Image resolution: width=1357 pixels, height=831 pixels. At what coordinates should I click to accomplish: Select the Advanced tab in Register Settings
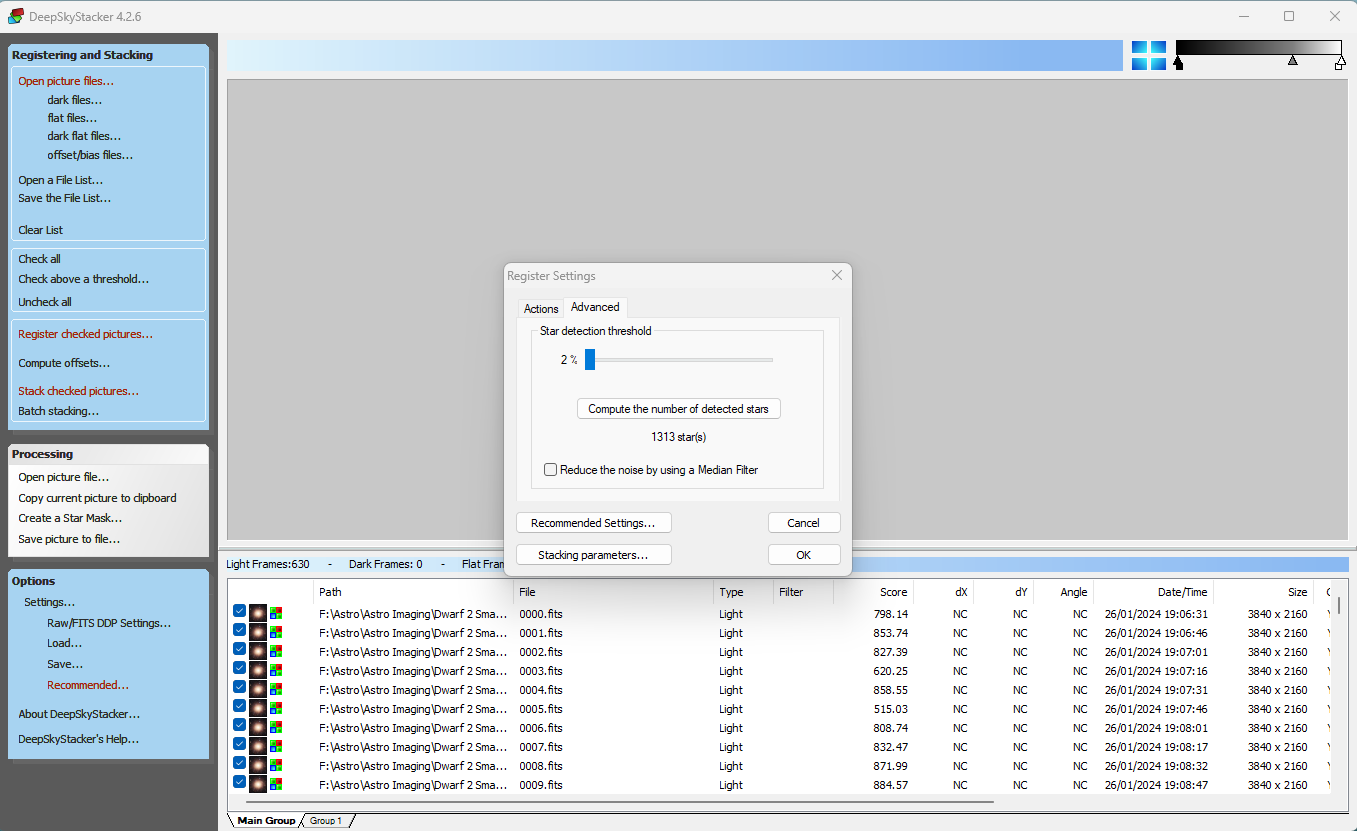click(595, 307)
